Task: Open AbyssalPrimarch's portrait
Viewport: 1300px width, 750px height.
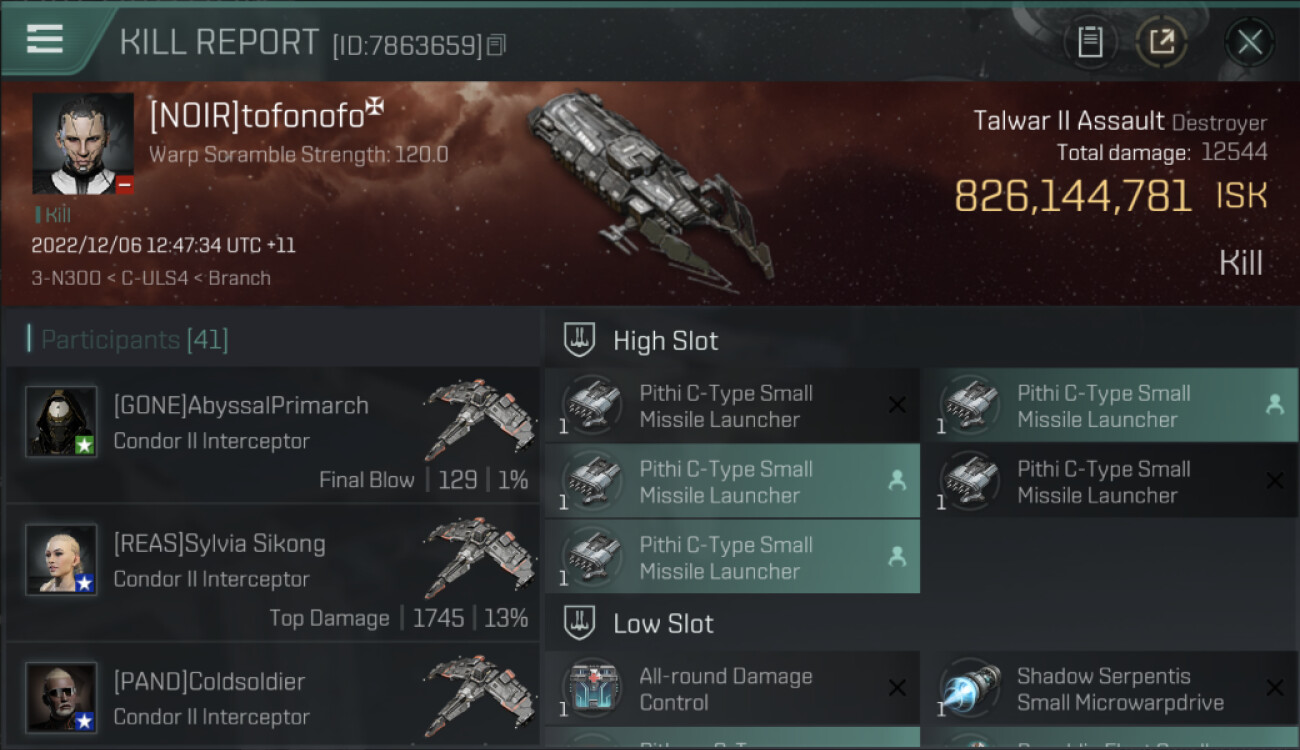Action: [61, 421]
